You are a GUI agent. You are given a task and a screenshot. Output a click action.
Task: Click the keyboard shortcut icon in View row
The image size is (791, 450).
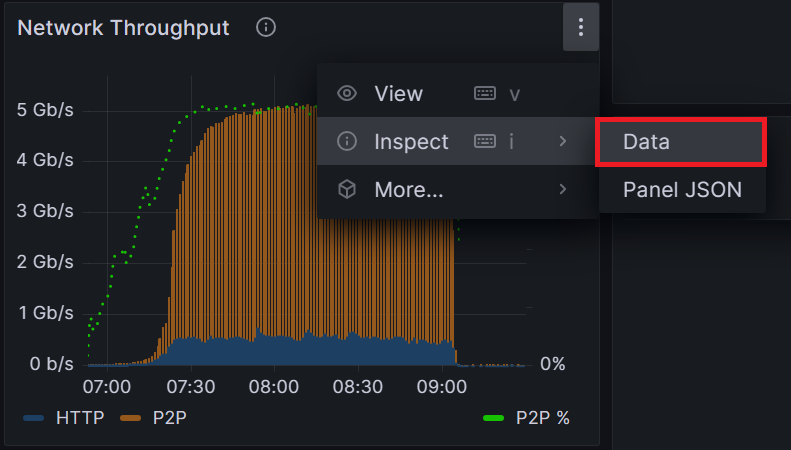pyautogui.click(x=485, y=94)
